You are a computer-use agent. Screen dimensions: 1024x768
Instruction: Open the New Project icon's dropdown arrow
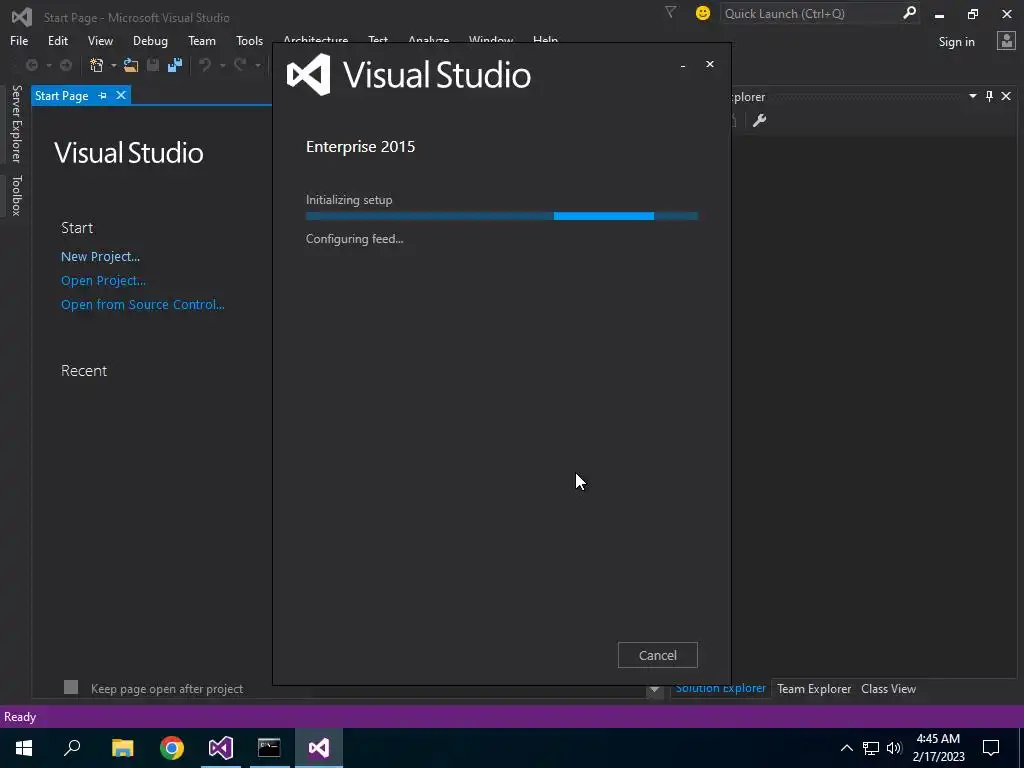coord(113,65)
